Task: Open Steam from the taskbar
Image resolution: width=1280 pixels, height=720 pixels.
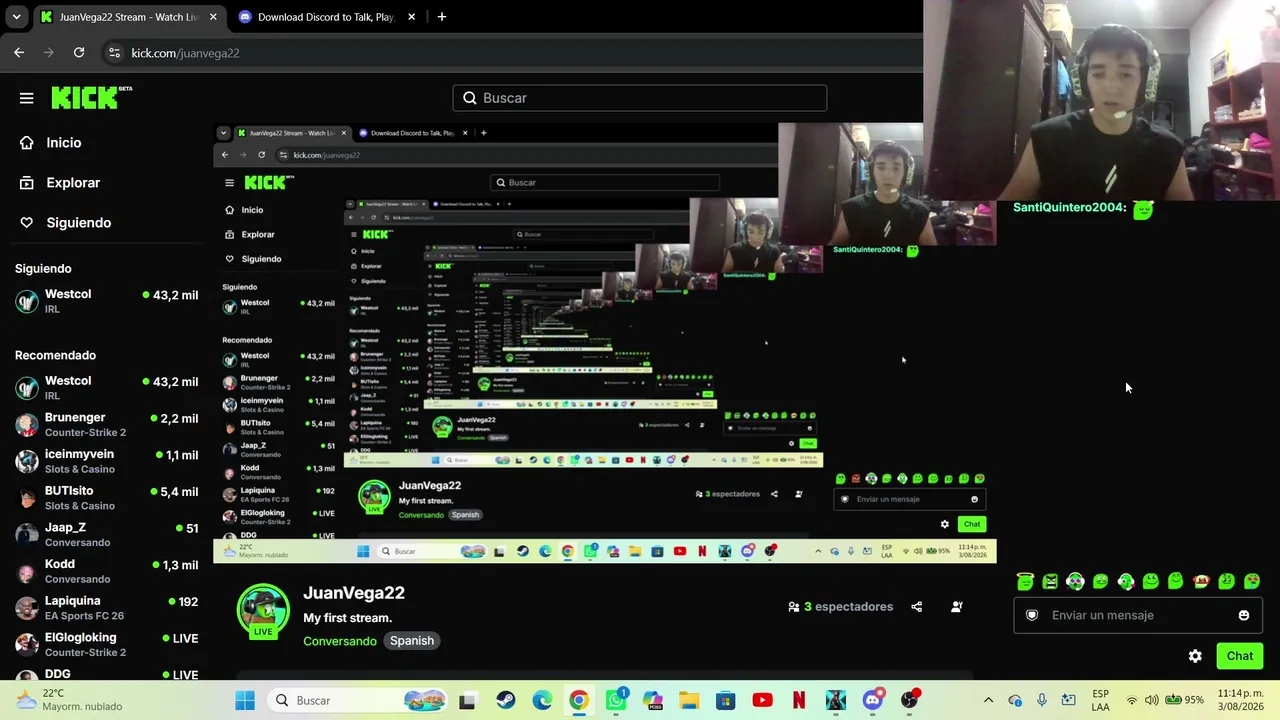Action: pos(506,700)
